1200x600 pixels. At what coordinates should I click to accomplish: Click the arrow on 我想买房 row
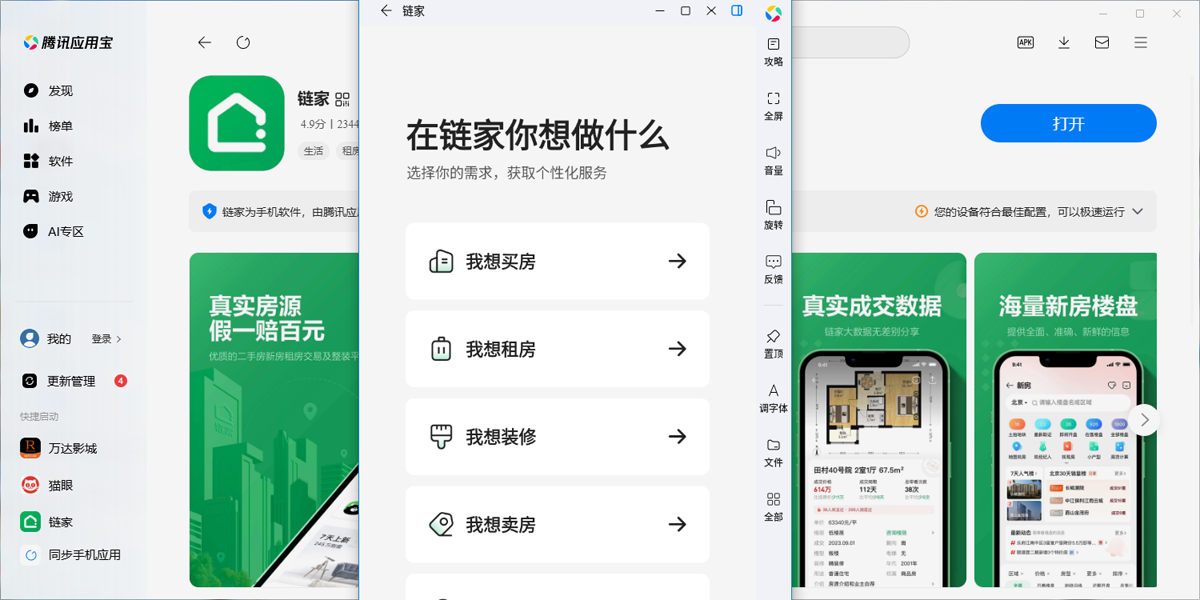point(677,261)
